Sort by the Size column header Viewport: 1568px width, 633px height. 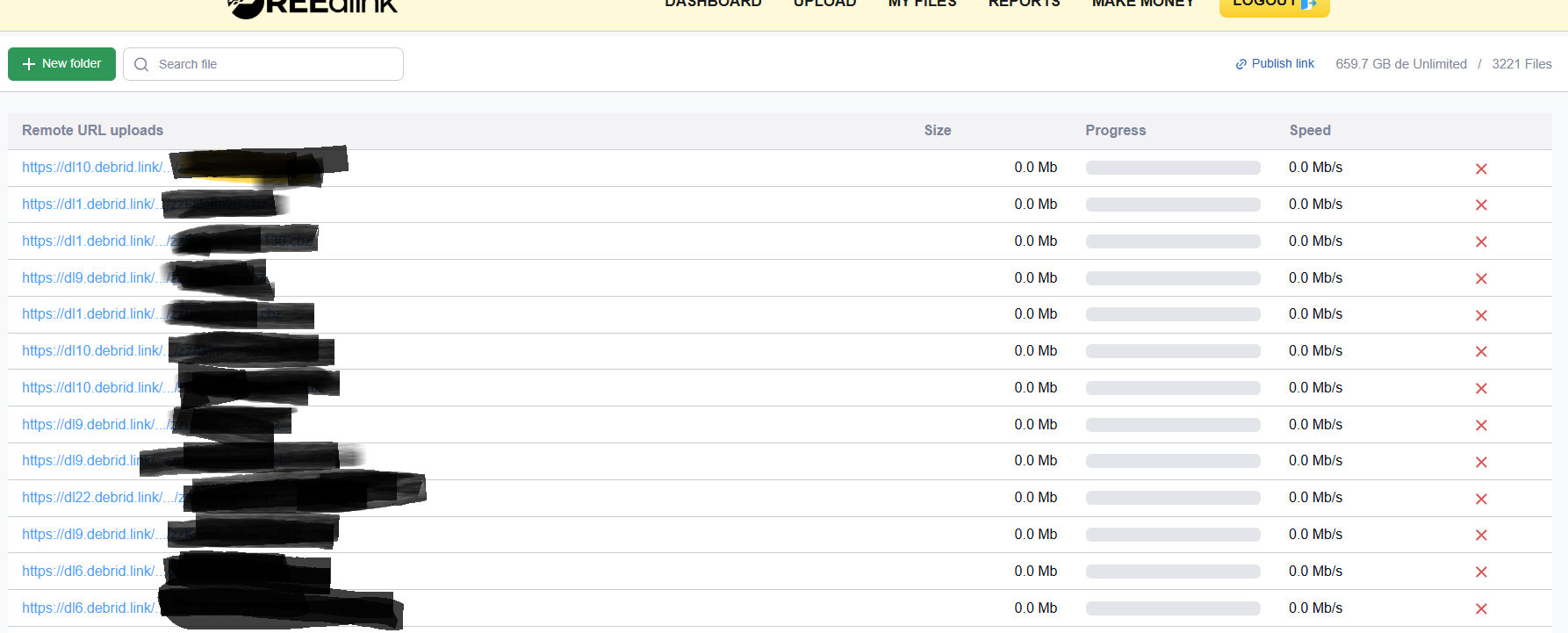(938, 130)
